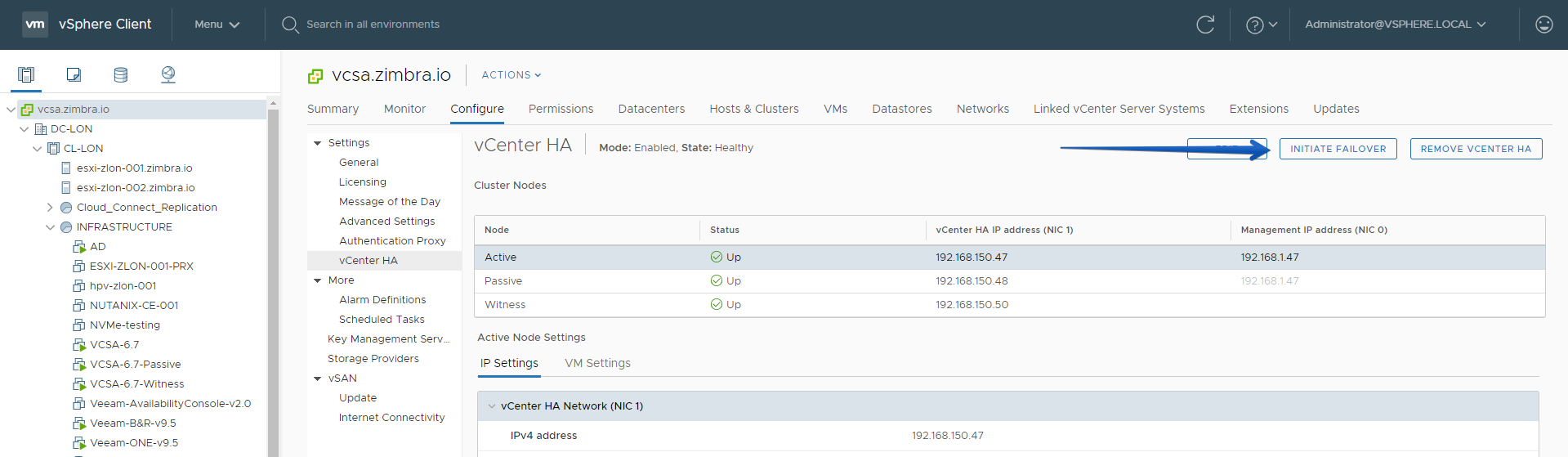Open Advanced Settings
This screenshot has width=1568, height=457.
[x=387, y=222]
